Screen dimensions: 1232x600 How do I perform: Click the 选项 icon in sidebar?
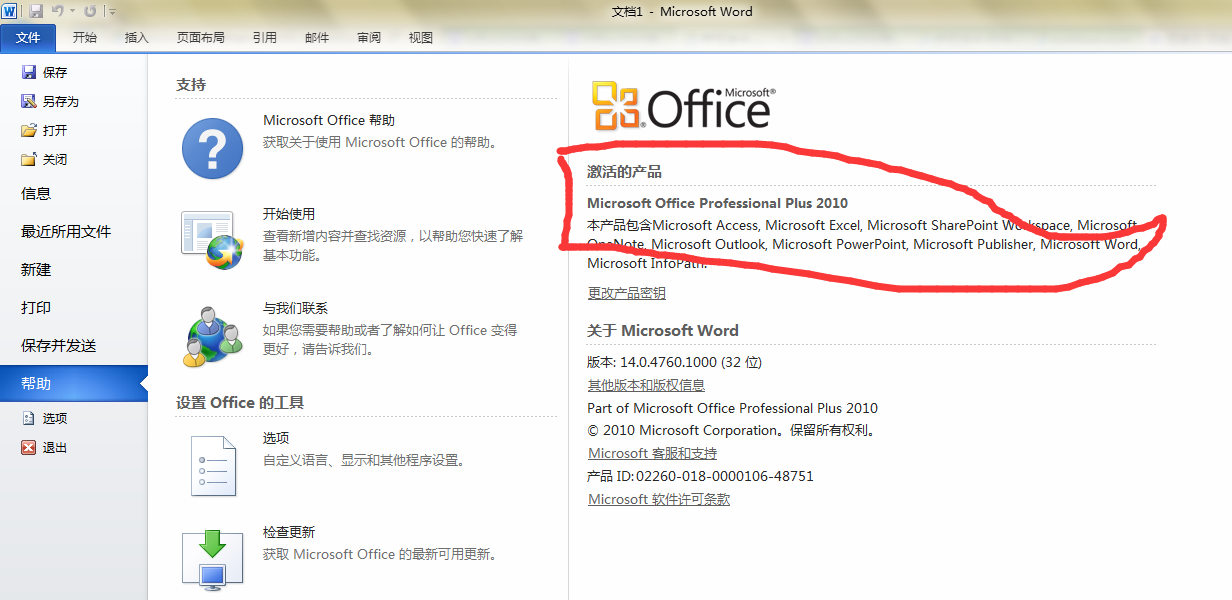click(x=29, y=419)
